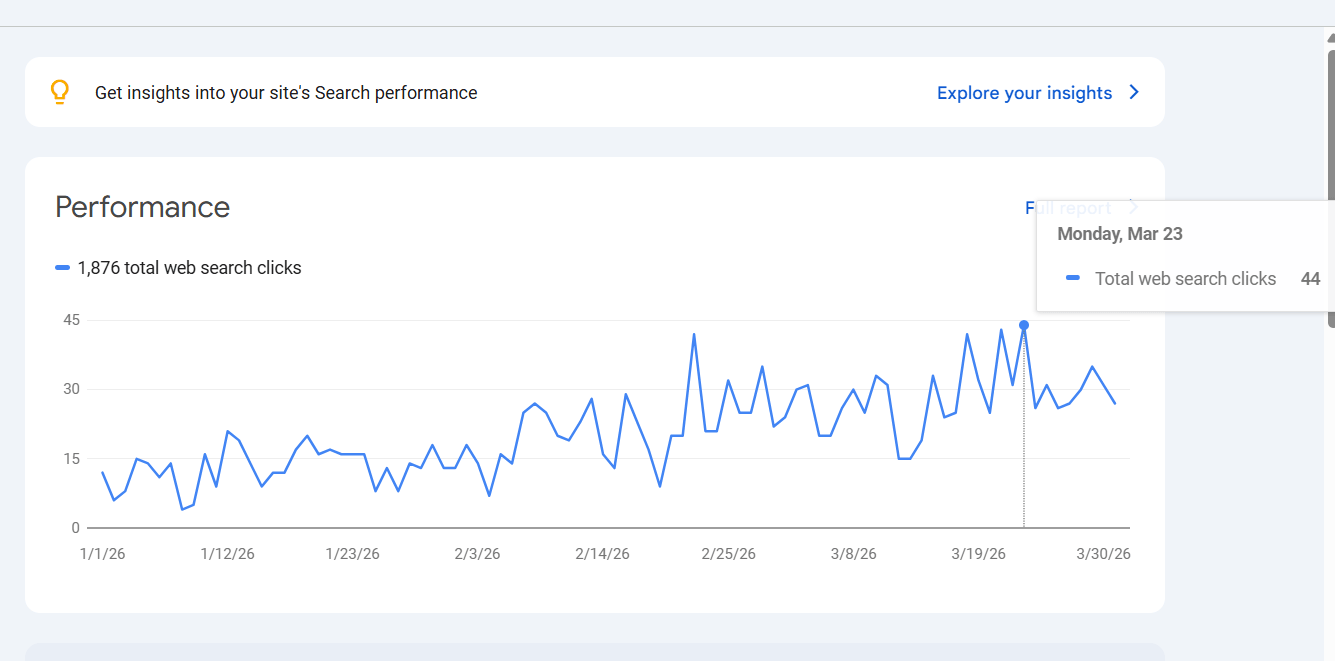This screenshot has height=661, width=1335.
Task: Click the 1/1/26 x-axis date label
Action: (102, 554)
